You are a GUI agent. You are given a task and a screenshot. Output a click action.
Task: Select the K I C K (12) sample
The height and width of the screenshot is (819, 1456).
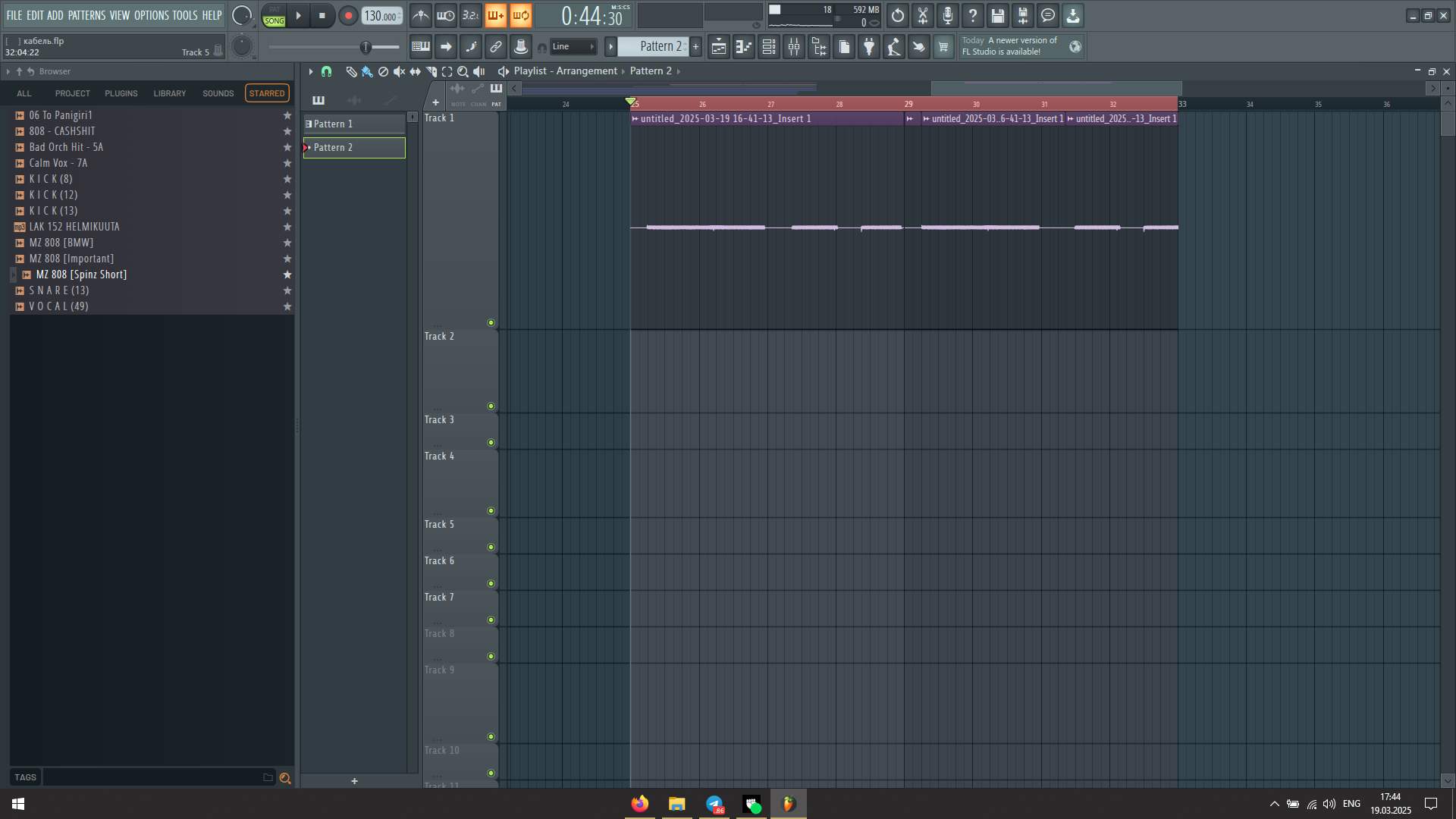[152, 196]
